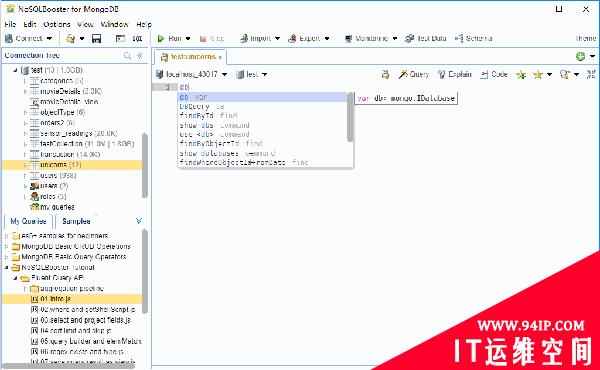The width and height of the screenshot is (600, 370).
Task: Open the File menu
Action: tap(10, 24)
